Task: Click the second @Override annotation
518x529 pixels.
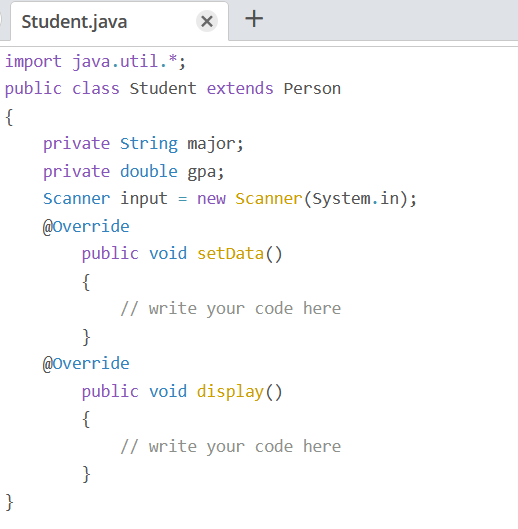Action: [x=86, y=364]
